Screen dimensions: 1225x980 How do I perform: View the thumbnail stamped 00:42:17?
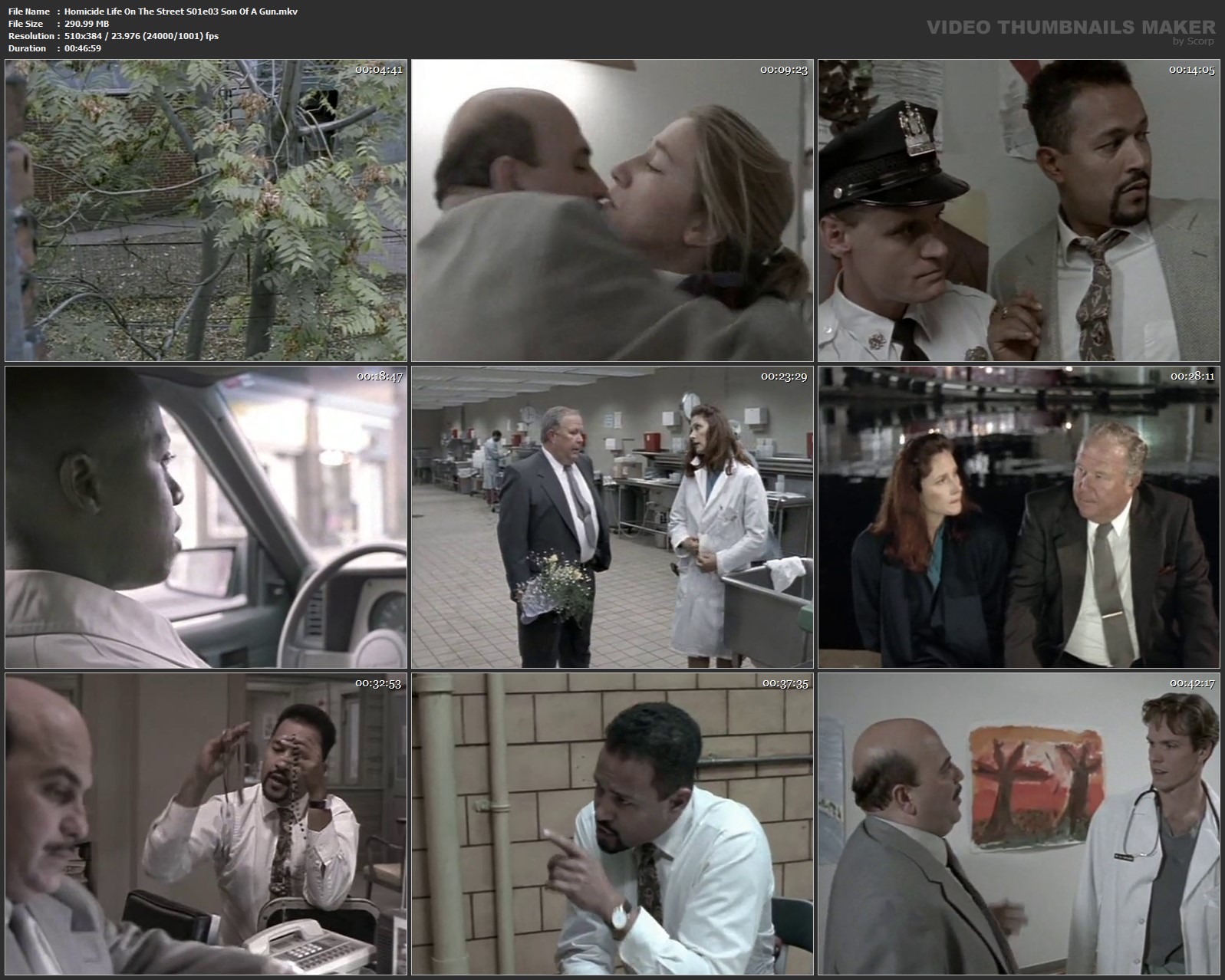[1019, 824]
